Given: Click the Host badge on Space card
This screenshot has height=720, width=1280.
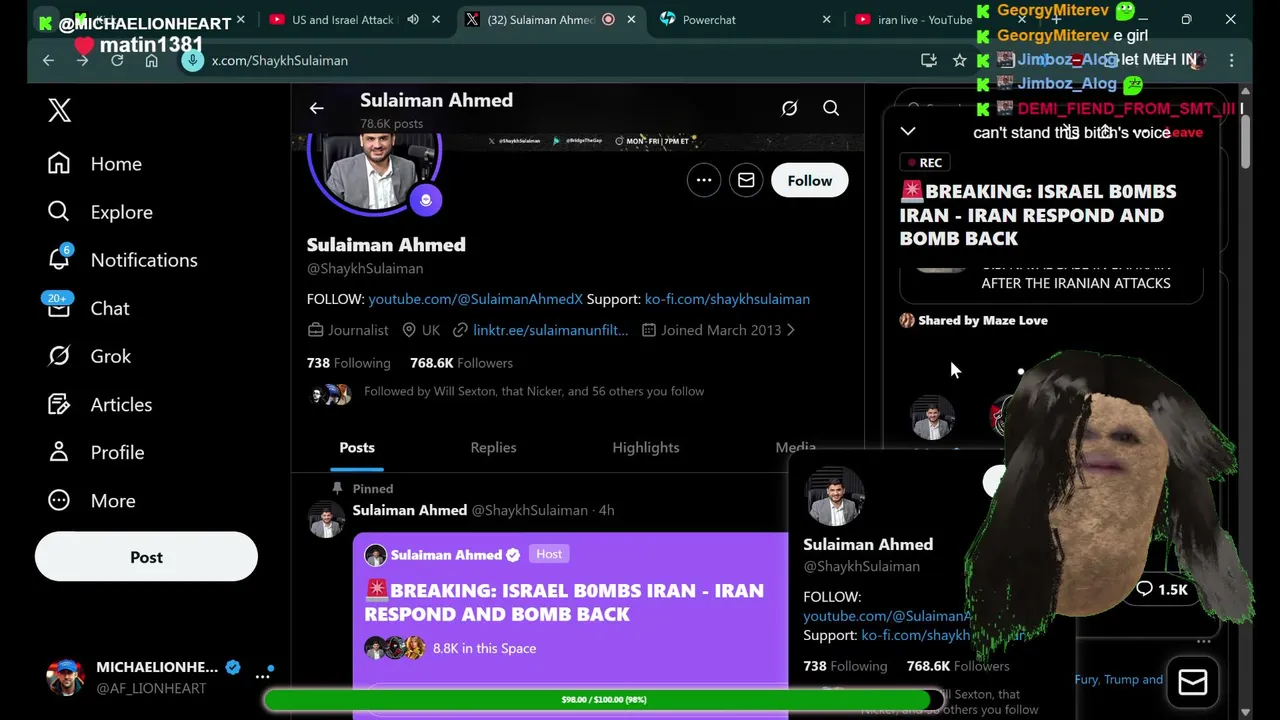Looking at the screenshot, I should (549, 554).
